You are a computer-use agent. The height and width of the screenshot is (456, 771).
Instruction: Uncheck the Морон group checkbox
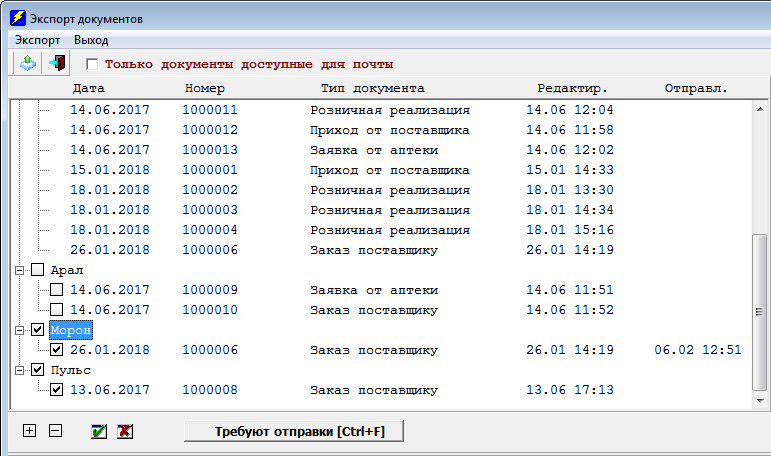tap(37, 330)
